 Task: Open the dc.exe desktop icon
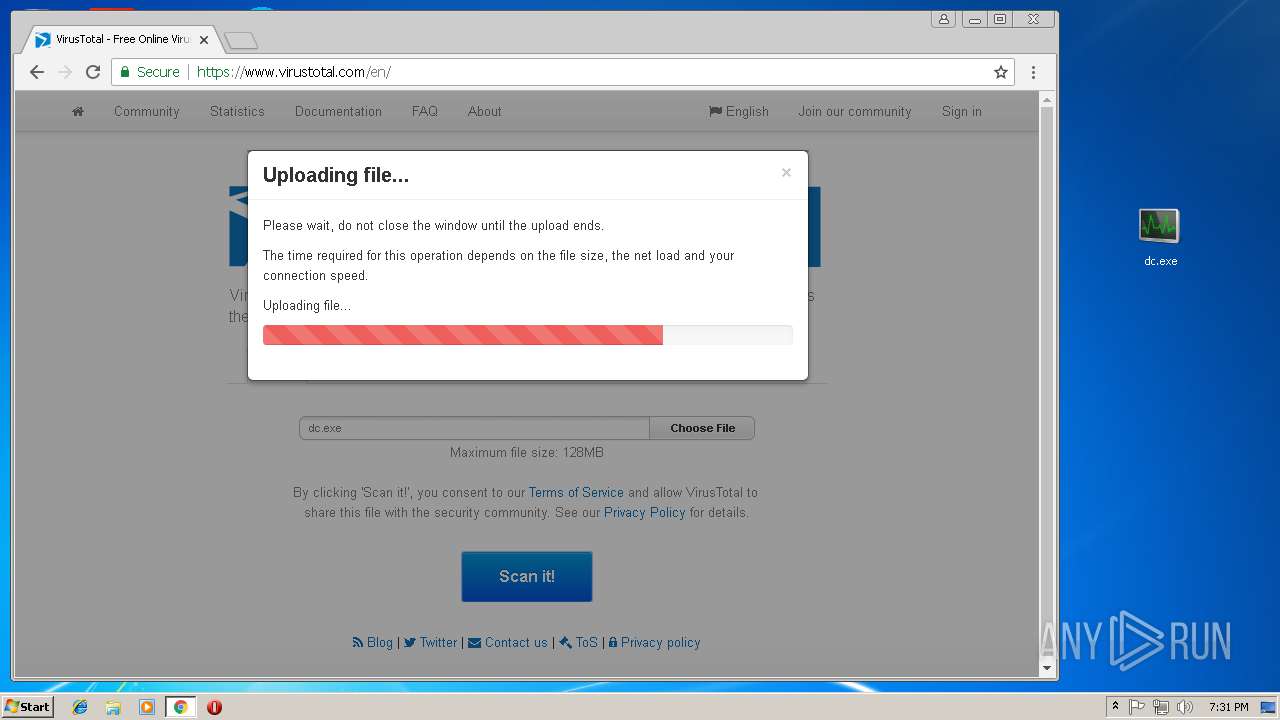pyautogui.click(x=1160, y=238)
